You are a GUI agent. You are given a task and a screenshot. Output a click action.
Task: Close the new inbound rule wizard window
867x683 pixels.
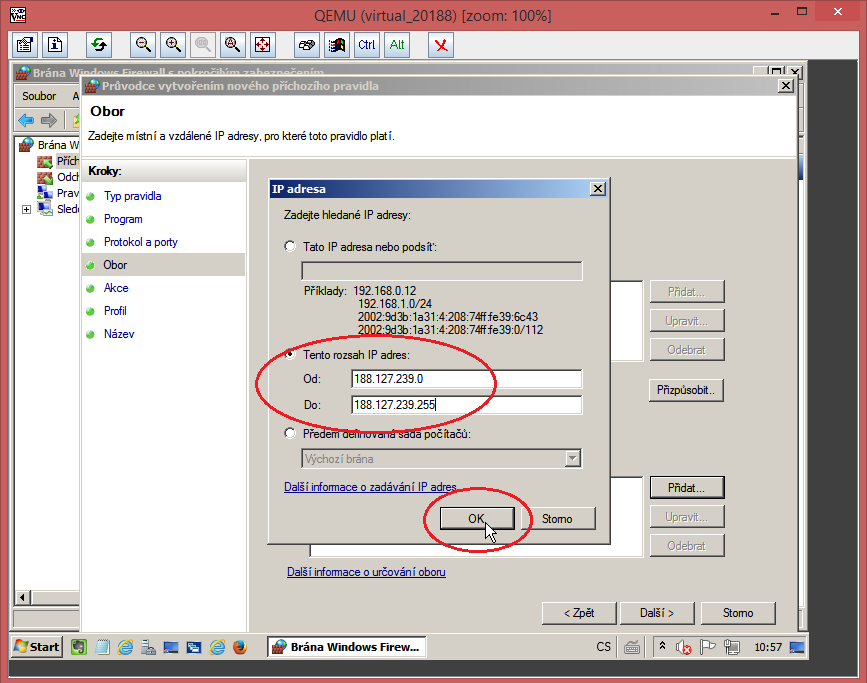(786, 86)
